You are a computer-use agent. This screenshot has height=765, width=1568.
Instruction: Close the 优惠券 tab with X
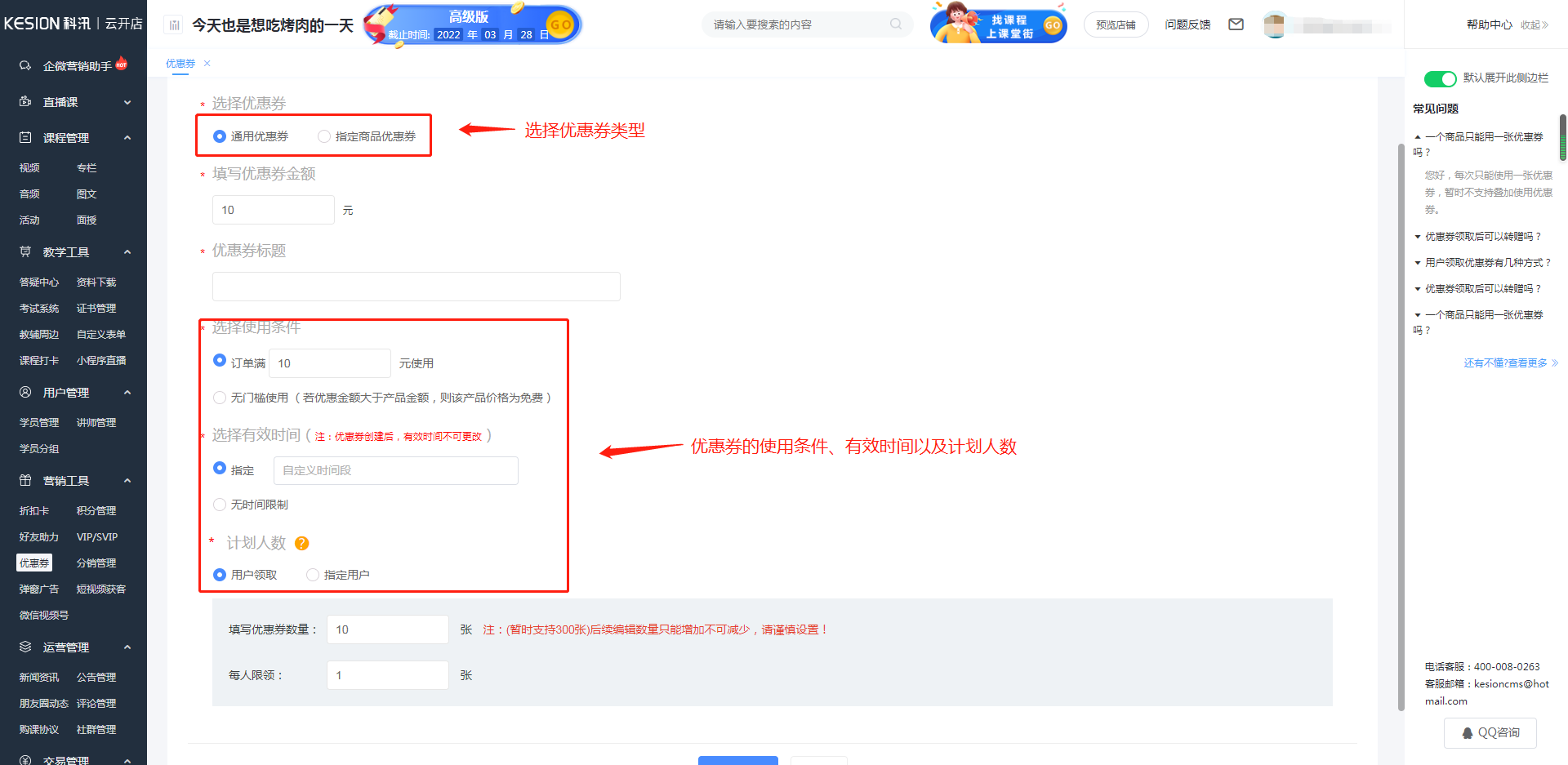point(207,63)
